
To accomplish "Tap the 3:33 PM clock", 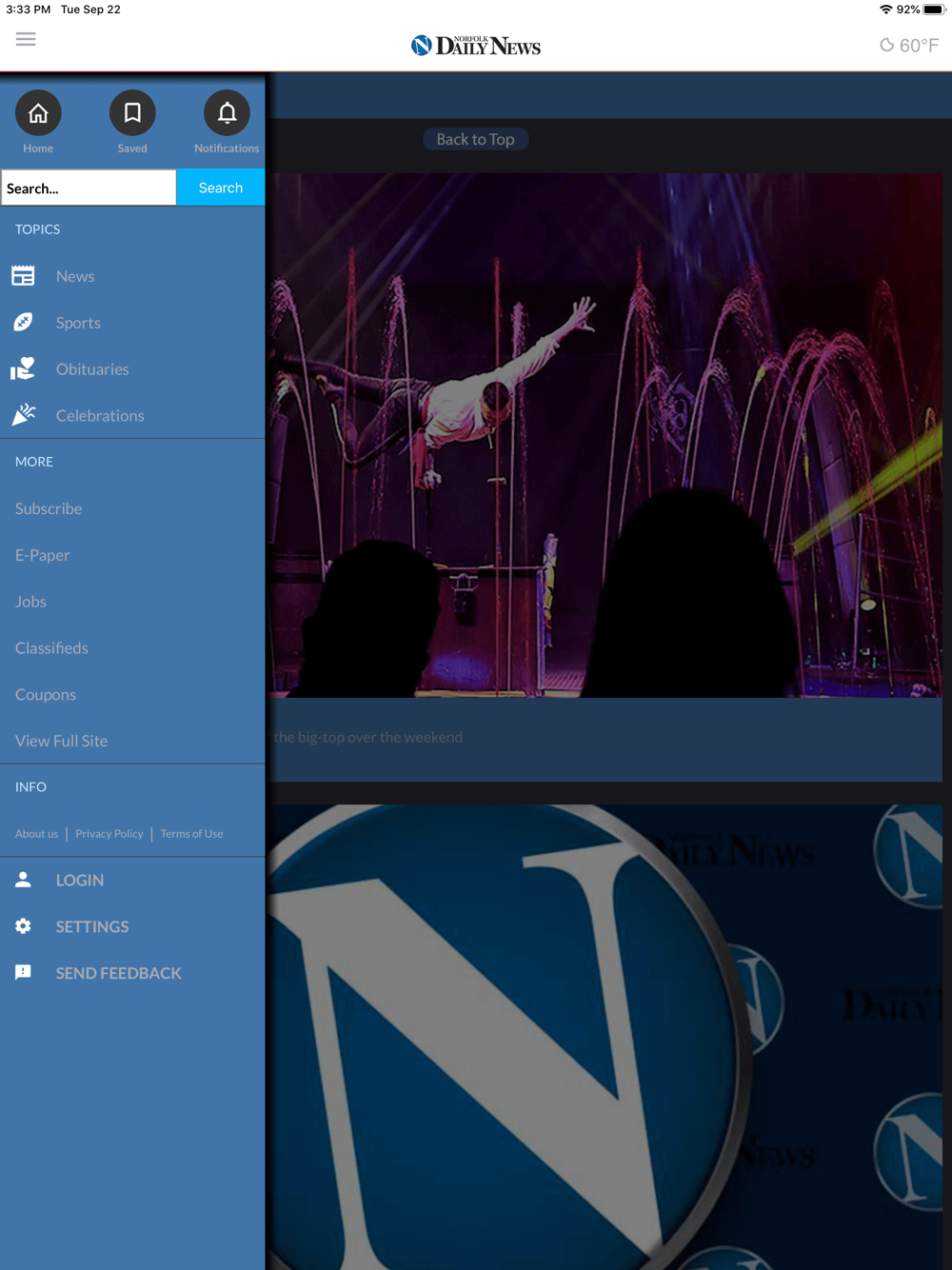I will tap(28, 10).
